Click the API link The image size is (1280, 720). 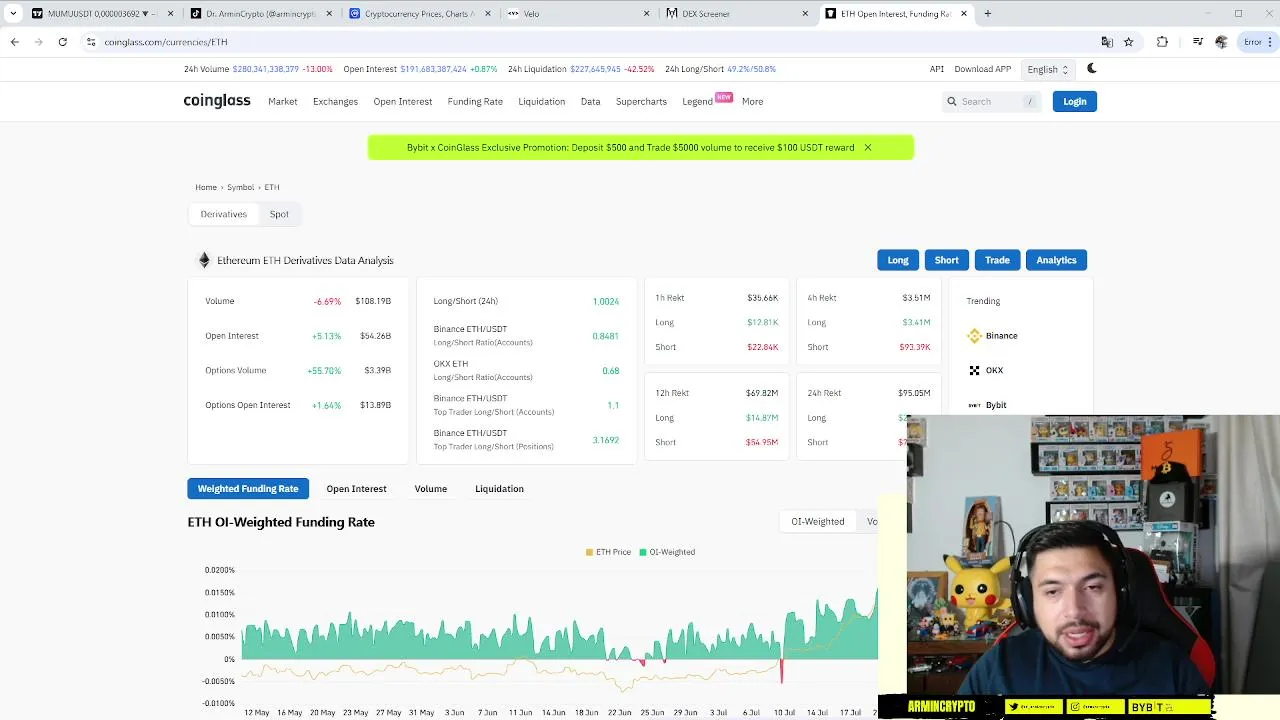937,69
